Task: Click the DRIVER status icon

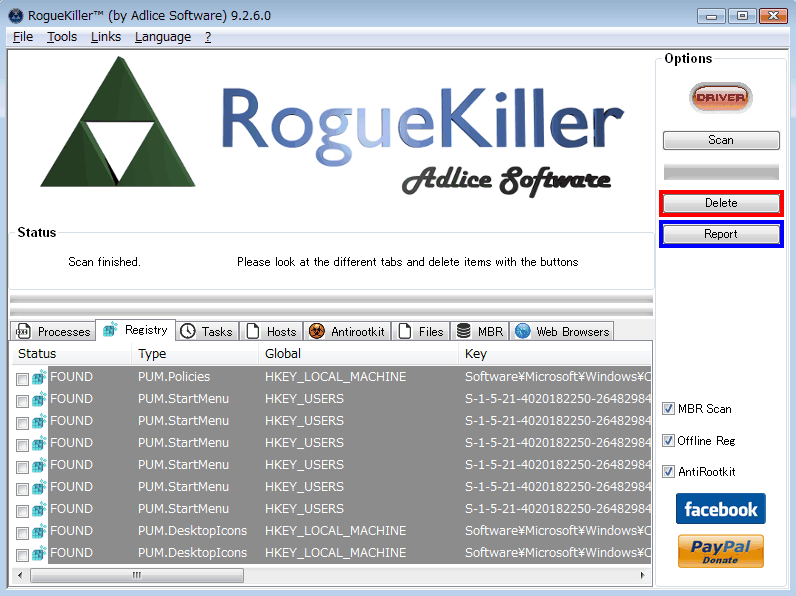Action: pos(720,97)
